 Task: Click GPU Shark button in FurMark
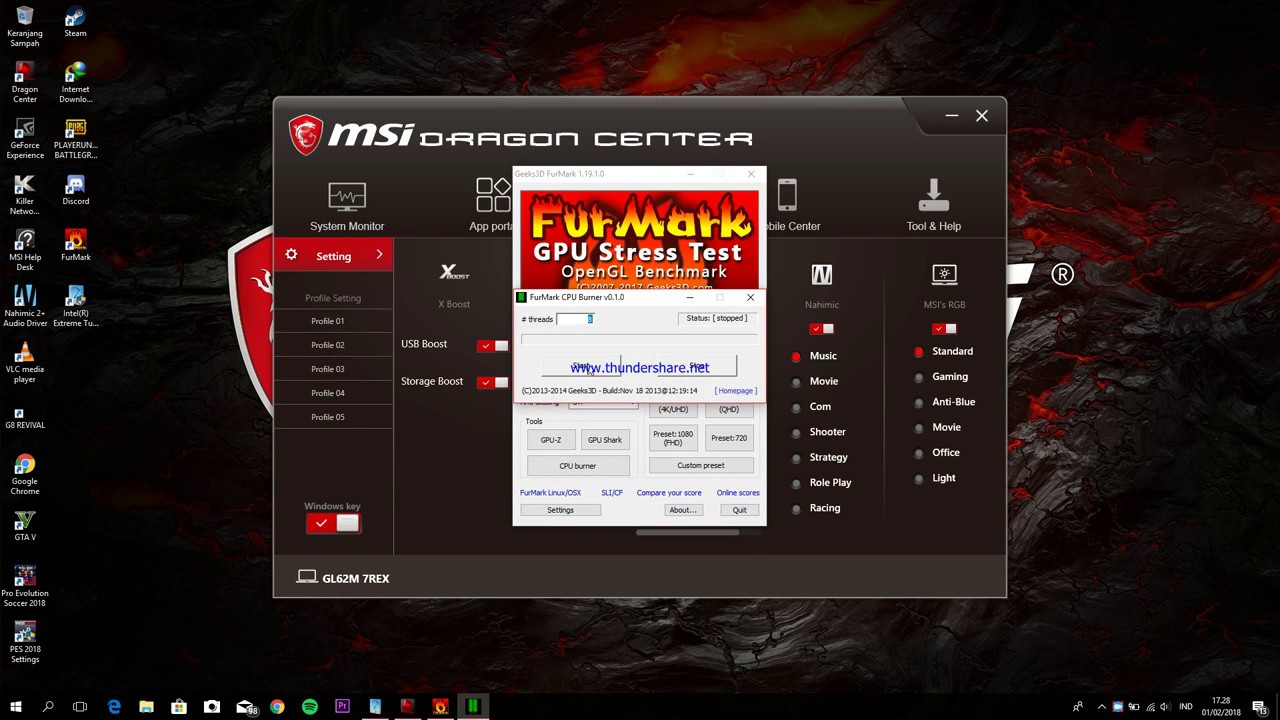click(x=605, y=440)
